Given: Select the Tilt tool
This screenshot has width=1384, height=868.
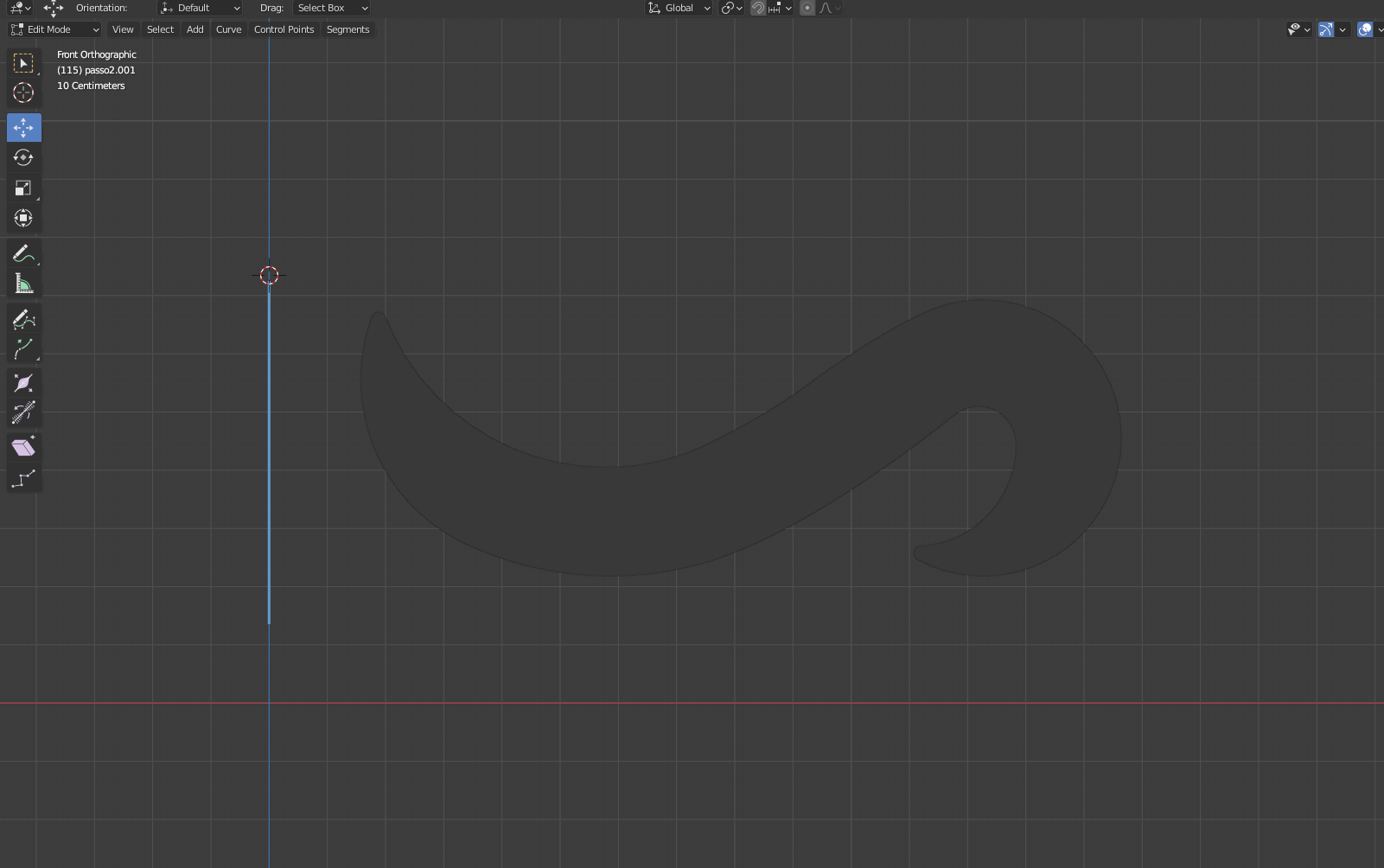Looking at the screenshot, I should [x=23, y=413].
